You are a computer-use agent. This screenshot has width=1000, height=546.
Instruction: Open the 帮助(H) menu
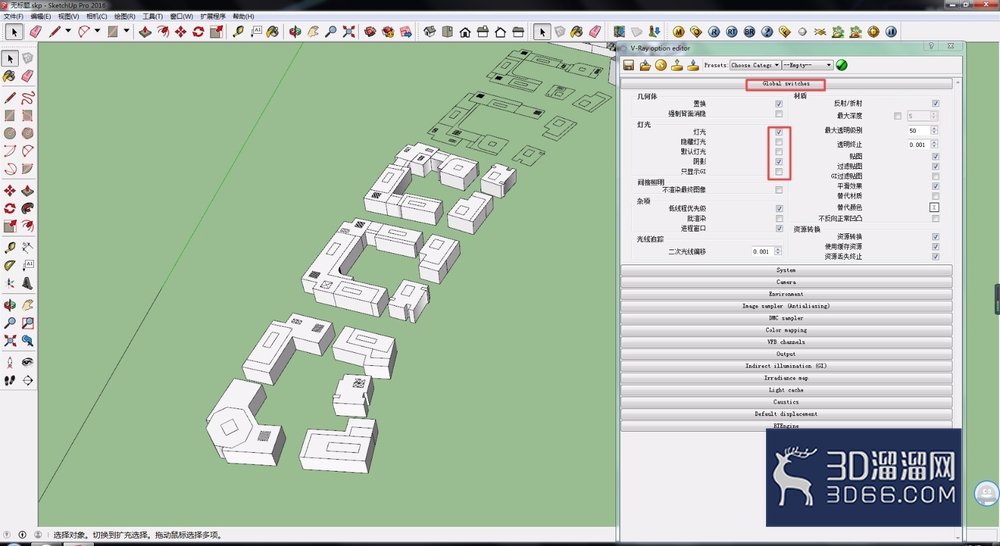pyautogui.click(x=243, y=16)
